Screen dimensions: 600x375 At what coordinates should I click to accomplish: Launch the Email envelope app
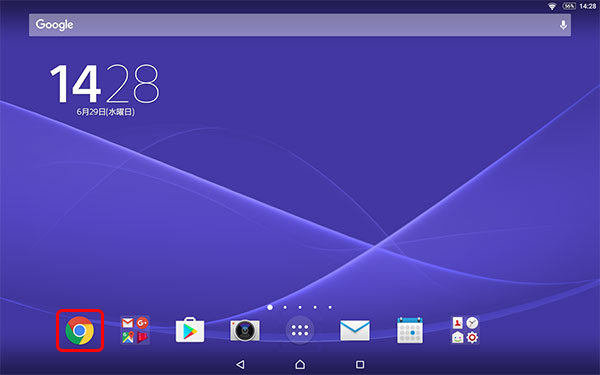point(355,330)
